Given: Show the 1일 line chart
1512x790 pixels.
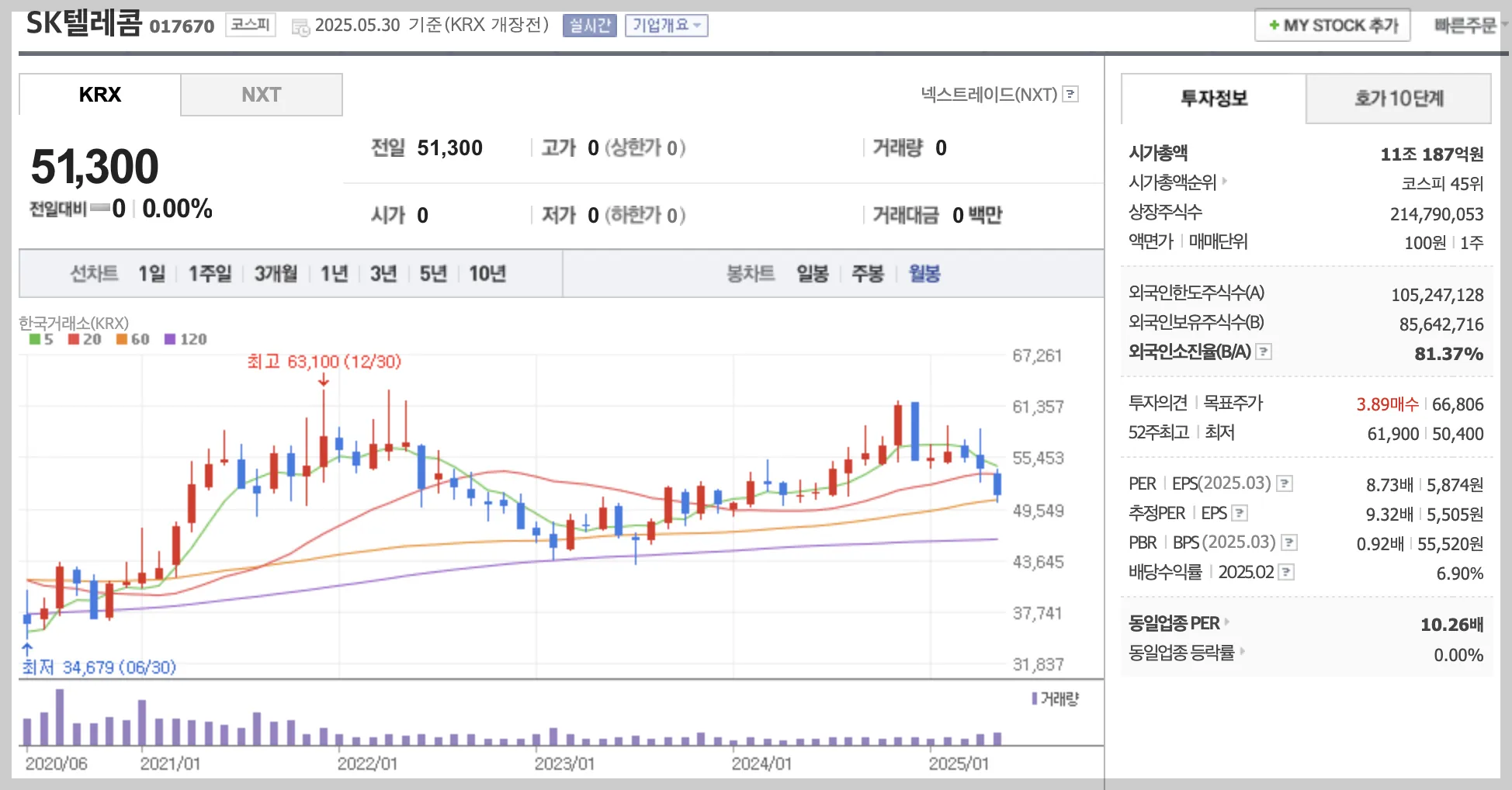Looking at the screenshot, I should 152,273.
